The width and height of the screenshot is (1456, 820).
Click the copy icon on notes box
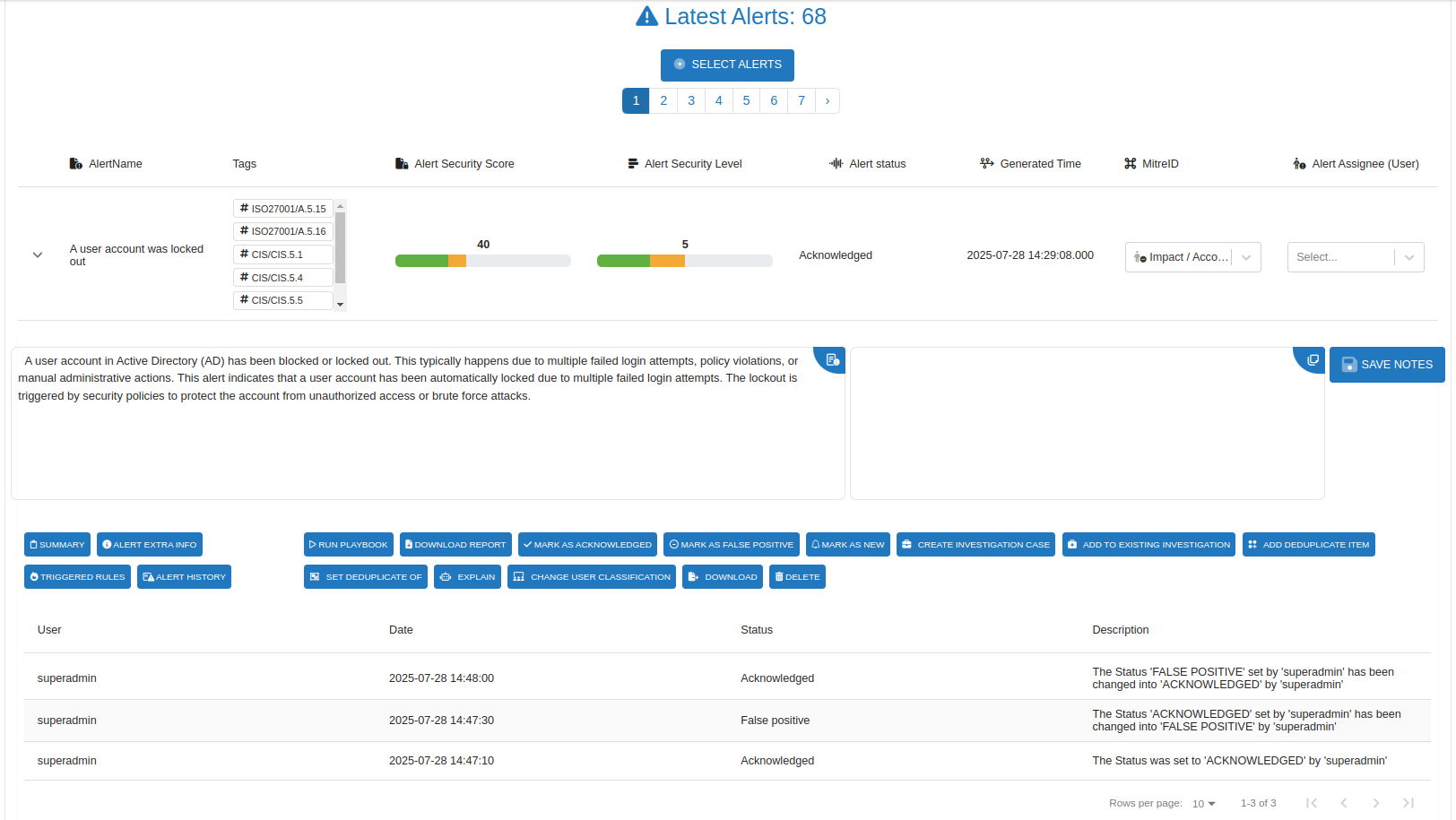click(1313, 359)
